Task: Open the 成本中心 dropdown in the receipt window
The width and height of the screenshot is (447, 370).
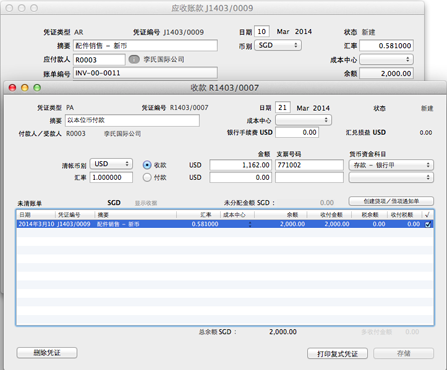Action: click(303, 120)
